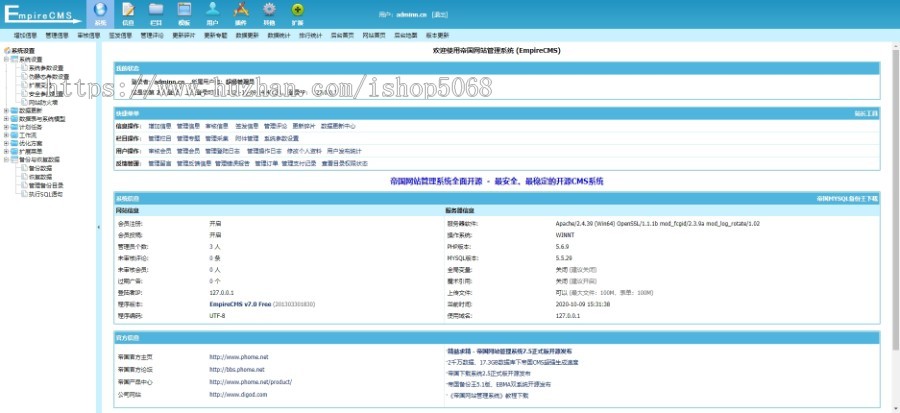
Task: Open 恢复数据 in the left tree
Action: click(x=40, y=177)
